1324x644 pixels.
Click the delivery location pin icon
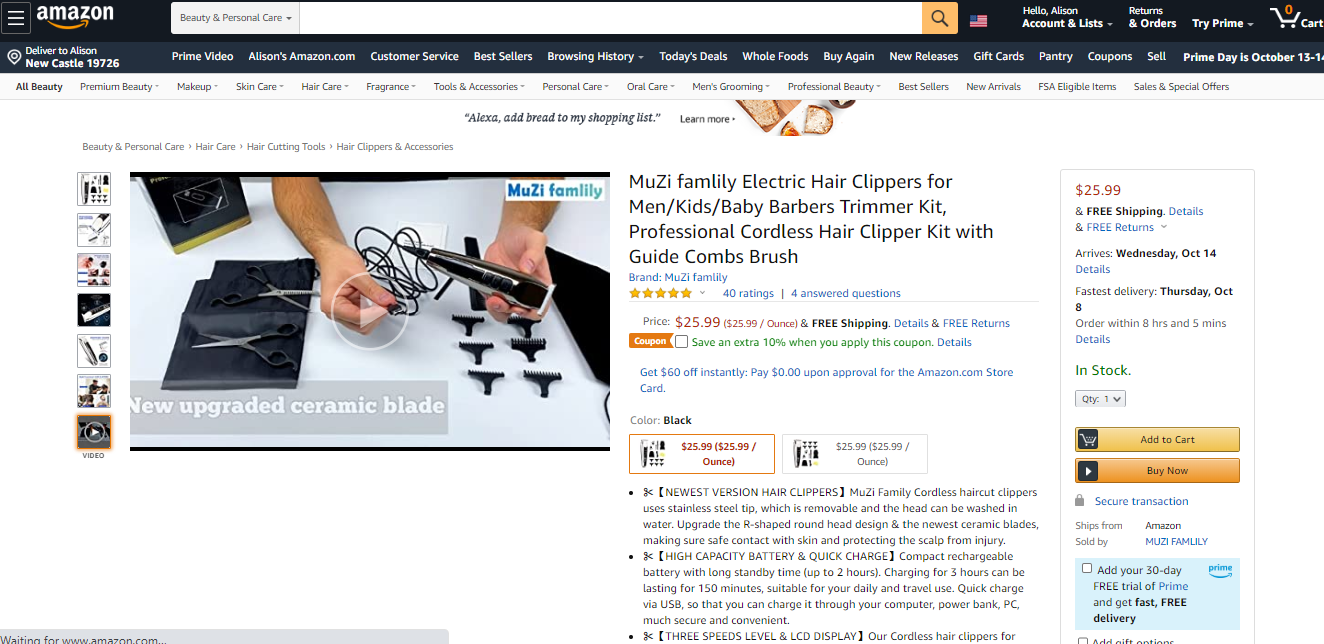[14, 57]
